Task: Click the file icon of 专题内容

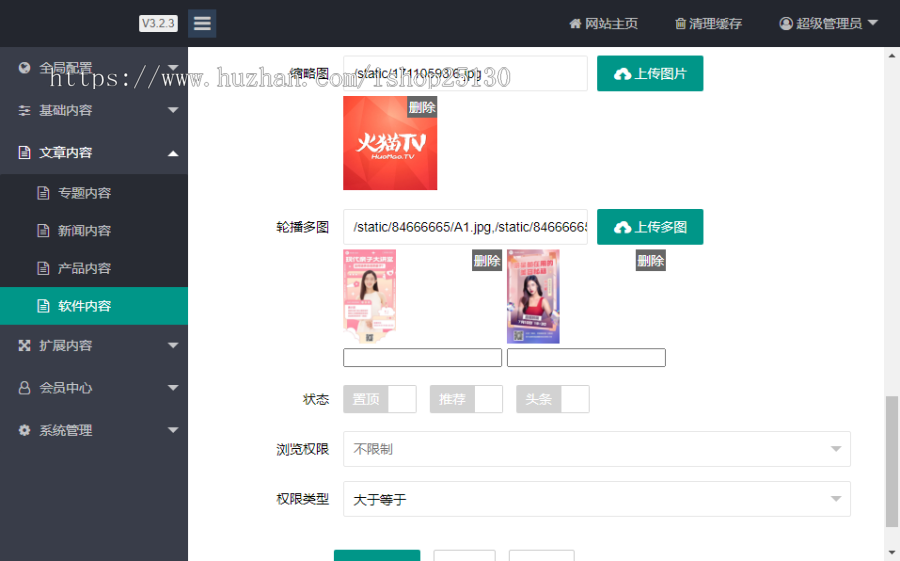Action: click(x=43, y=193)
